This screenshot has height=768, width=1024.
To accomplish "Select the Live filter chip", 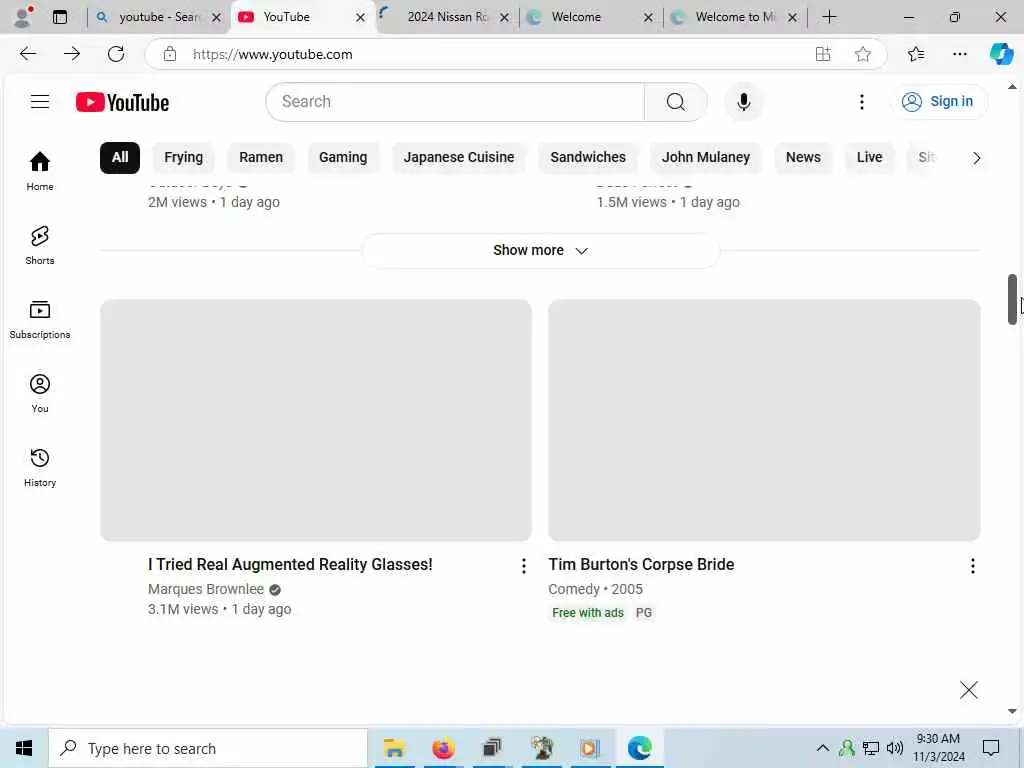I will pos(869,157).
